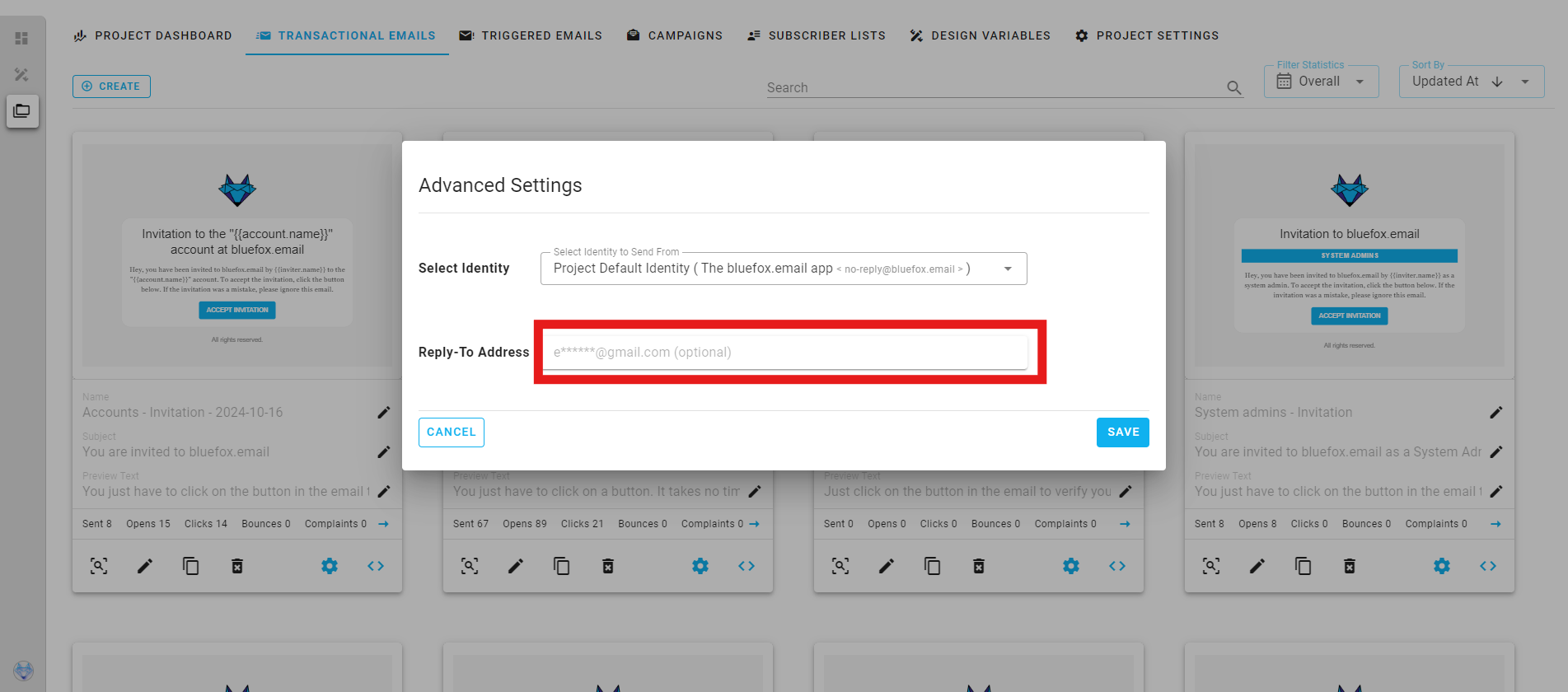
Task: Open the Select Identity to Send From dropdown
Action: (x=784, y=269)
